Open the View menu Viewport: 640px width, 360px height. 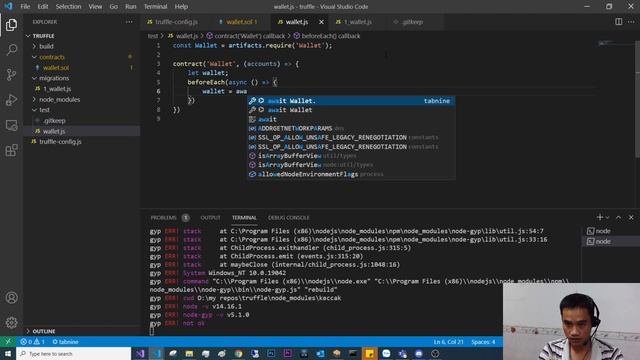95,7
